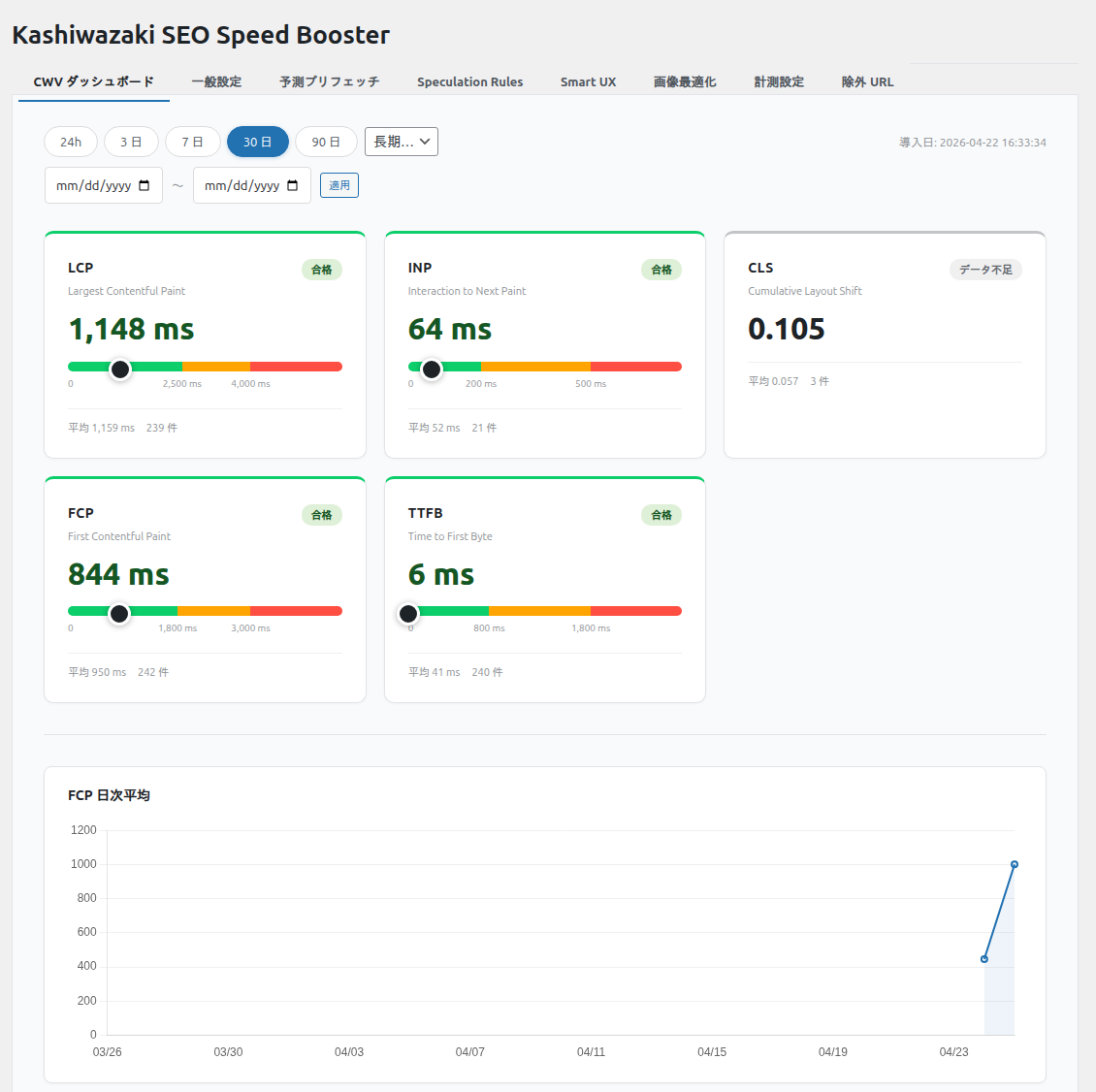Viewport: 1096px width, 1092px height.
Task: Select the 3日 time range
Action: pos(131,142)
